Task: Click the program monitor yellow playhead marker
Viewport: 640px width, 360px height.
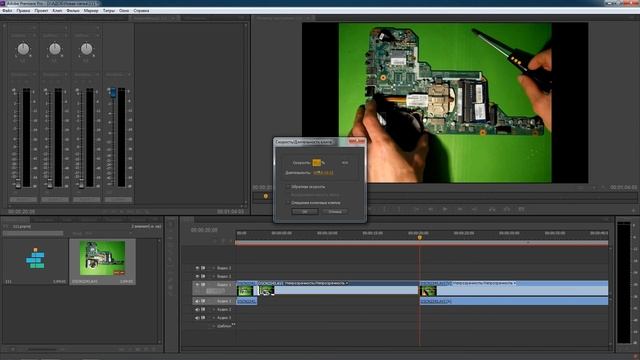Action: (266, 196)
